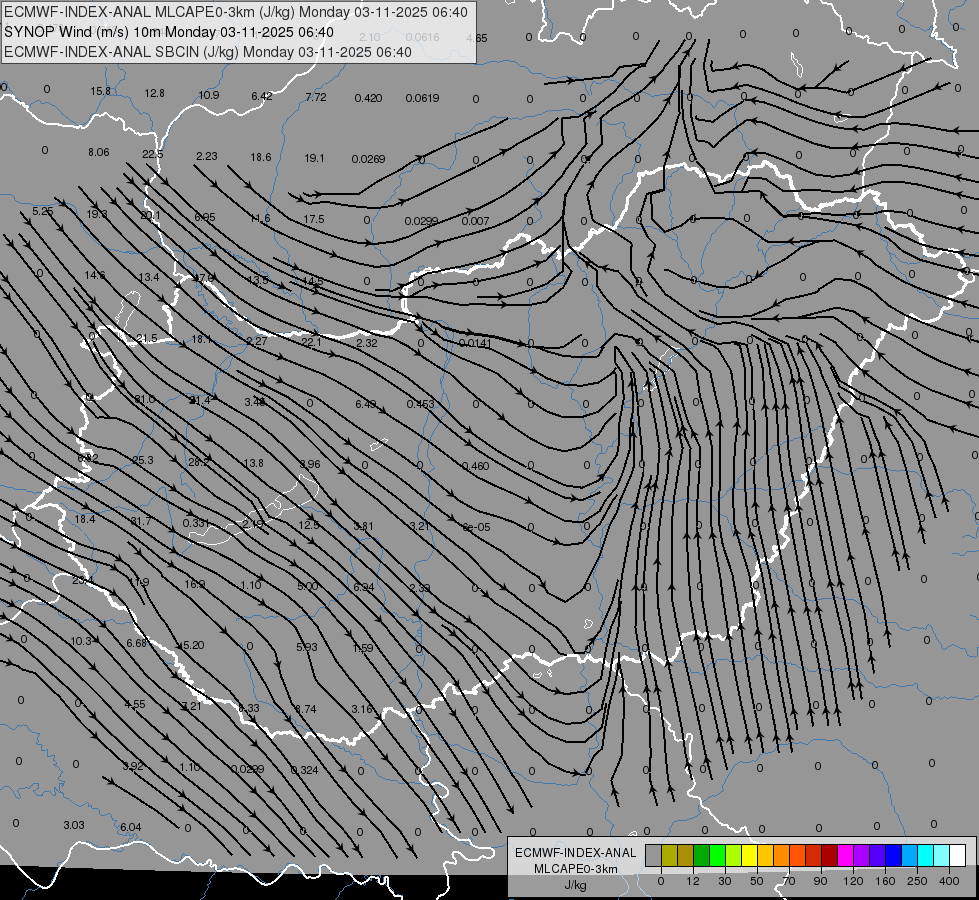979x900 pixels.
Task: Click the map value '6.42'
Action: coord(262,96)
